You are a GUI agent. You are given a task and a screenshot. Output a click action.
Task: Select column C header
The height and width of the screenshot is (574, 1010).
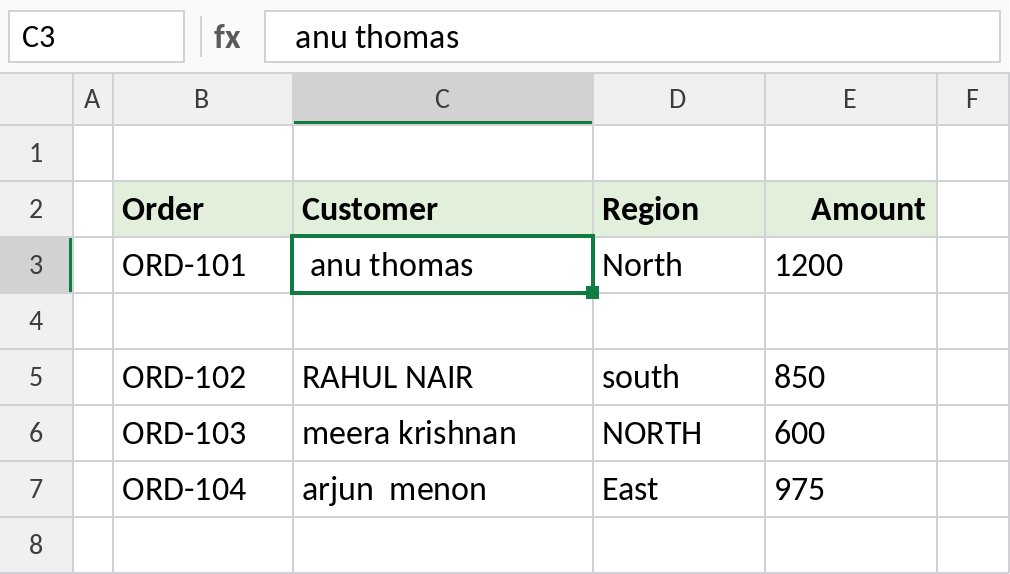click(x=443, y=99)
